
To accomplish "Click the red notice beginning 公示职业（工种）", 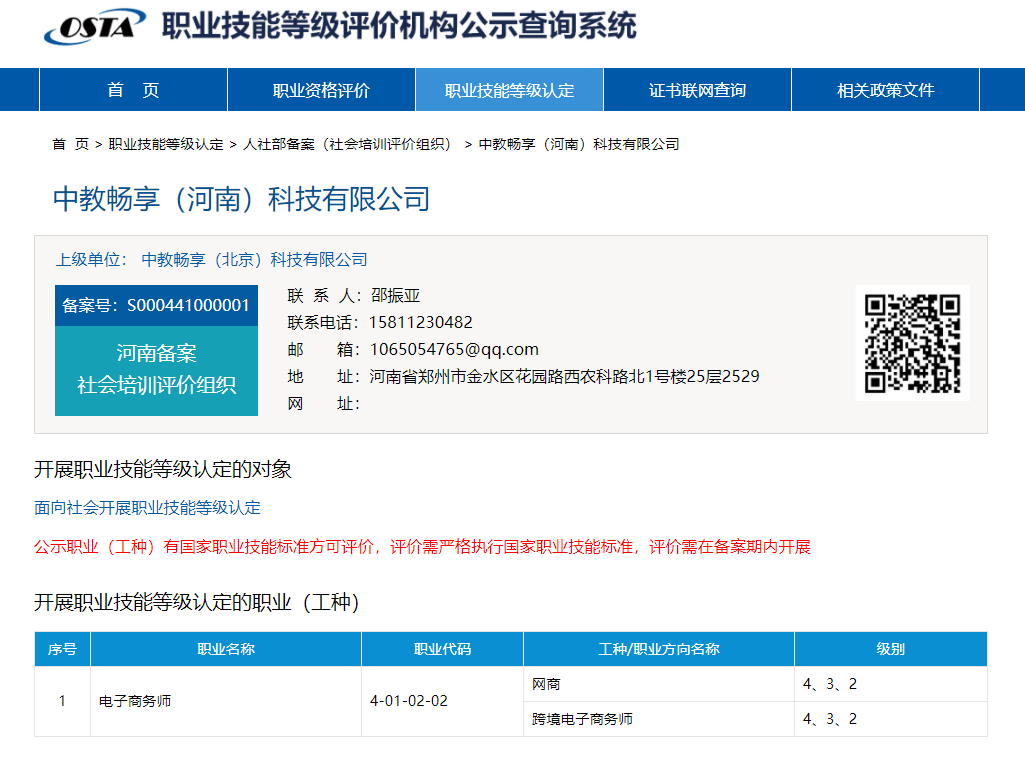I will tap(422, 547).
